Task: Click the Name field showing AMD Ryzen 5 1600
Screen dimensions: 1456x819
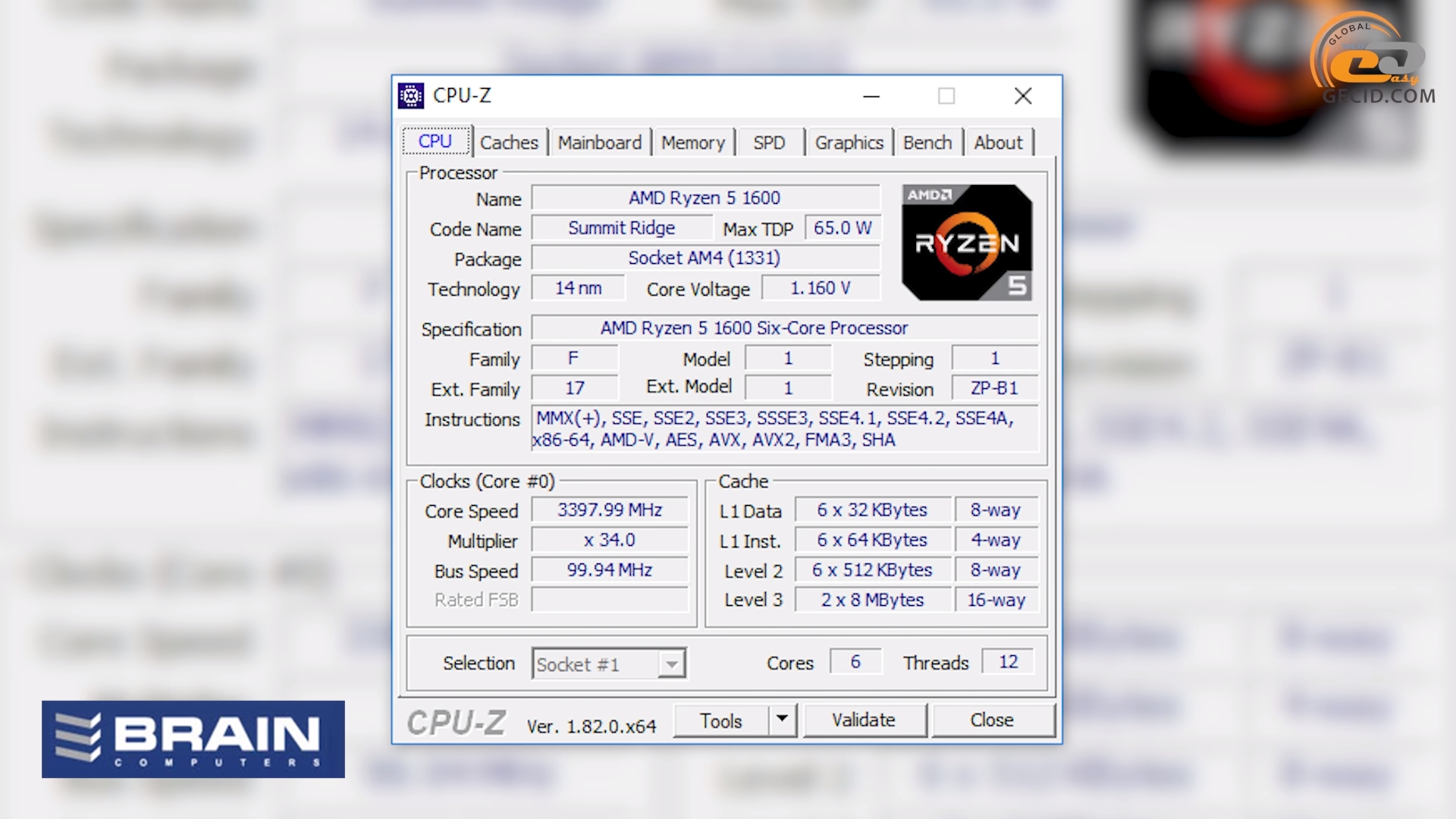Action: (705, 198)
